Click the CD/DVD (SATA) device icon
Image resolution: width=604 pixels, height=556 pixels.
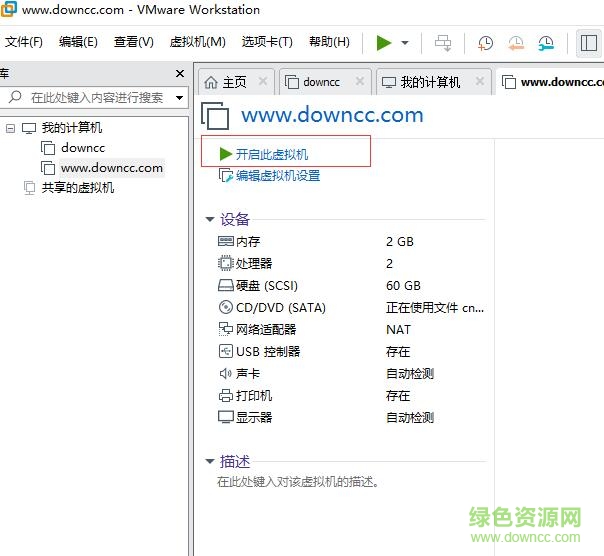point(225,308)
